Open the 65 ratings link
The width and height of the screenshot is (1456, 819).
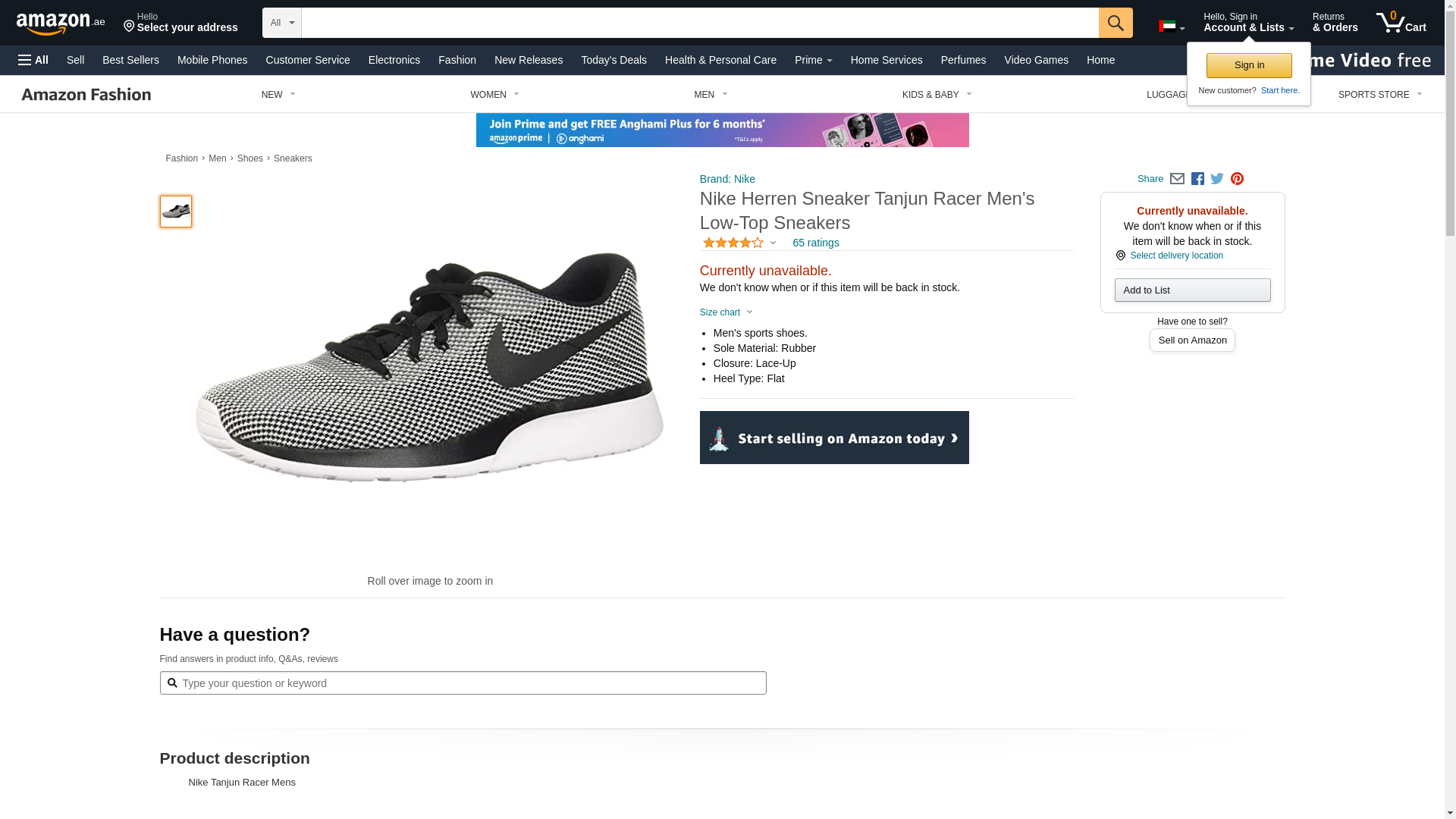pos(815,243)
